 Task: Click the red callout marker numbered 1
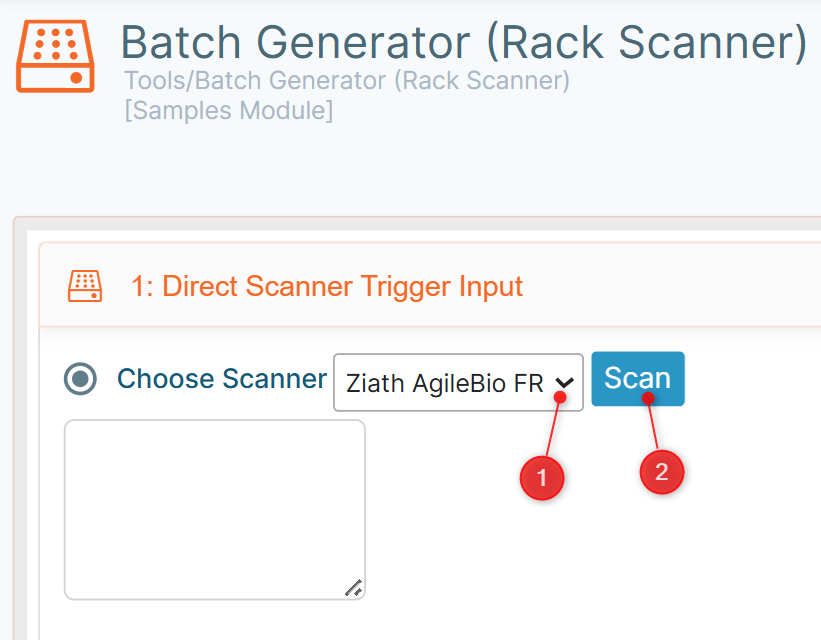pyautogui.click(x=542, y=478)
